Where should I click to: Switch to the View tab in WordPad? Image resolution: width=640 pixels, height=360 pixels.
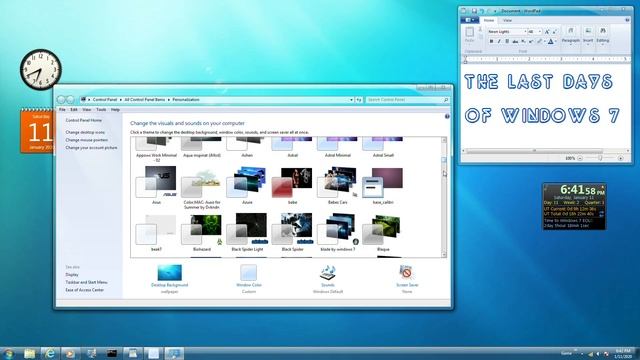[x=507, y=20]
